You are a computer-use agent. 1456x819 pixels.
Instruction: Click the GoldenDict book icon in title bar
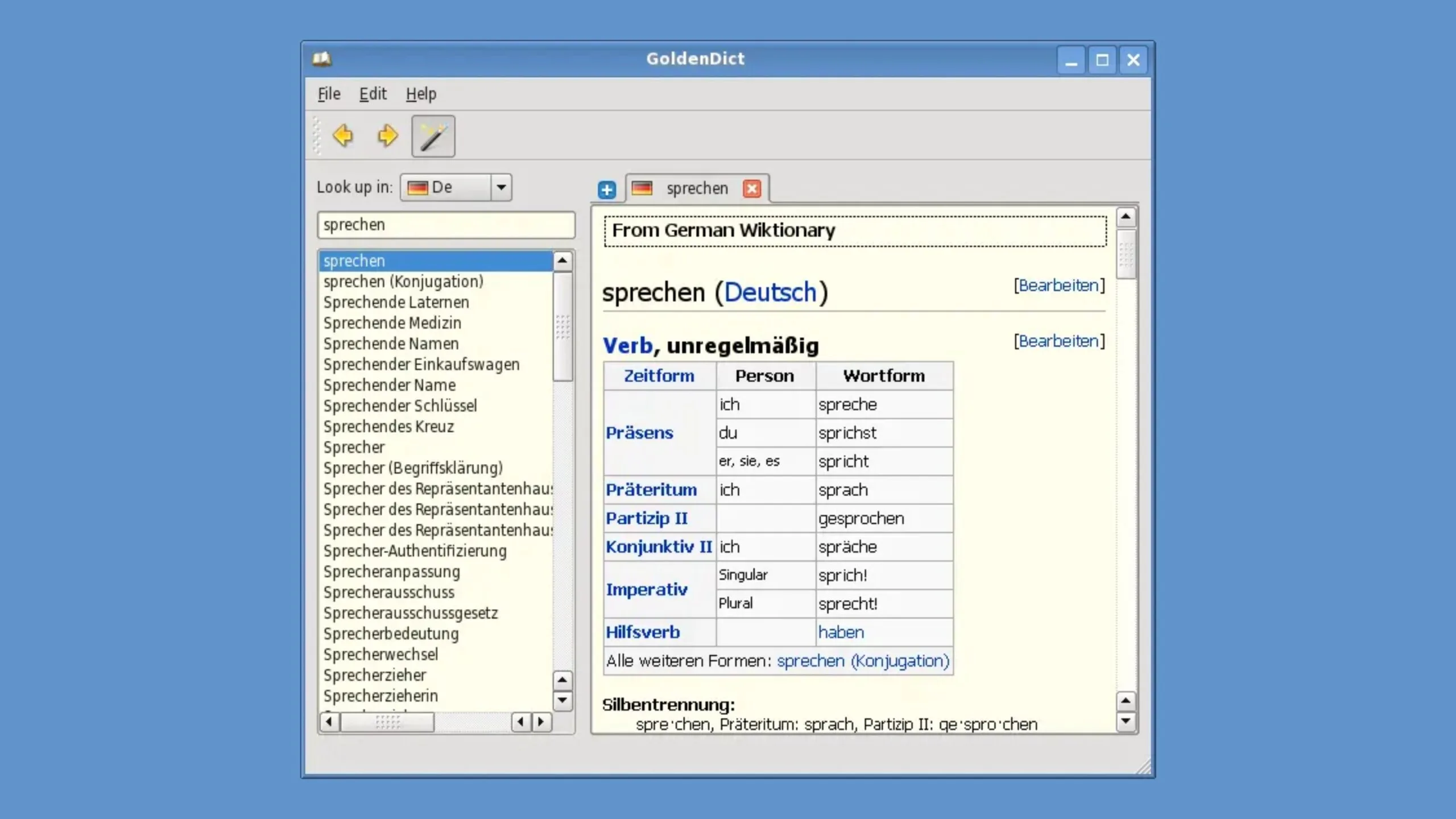322,59
